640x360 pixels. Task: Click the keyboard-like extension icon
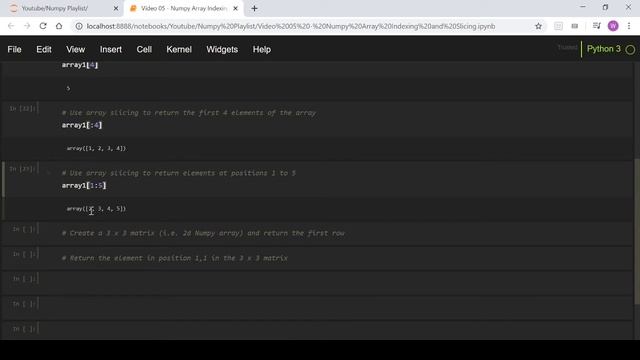coord(575,26)
